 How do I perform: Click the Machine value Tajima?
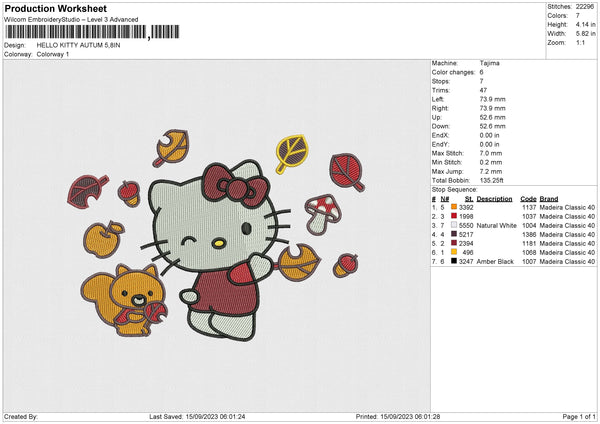pos(489,63)
